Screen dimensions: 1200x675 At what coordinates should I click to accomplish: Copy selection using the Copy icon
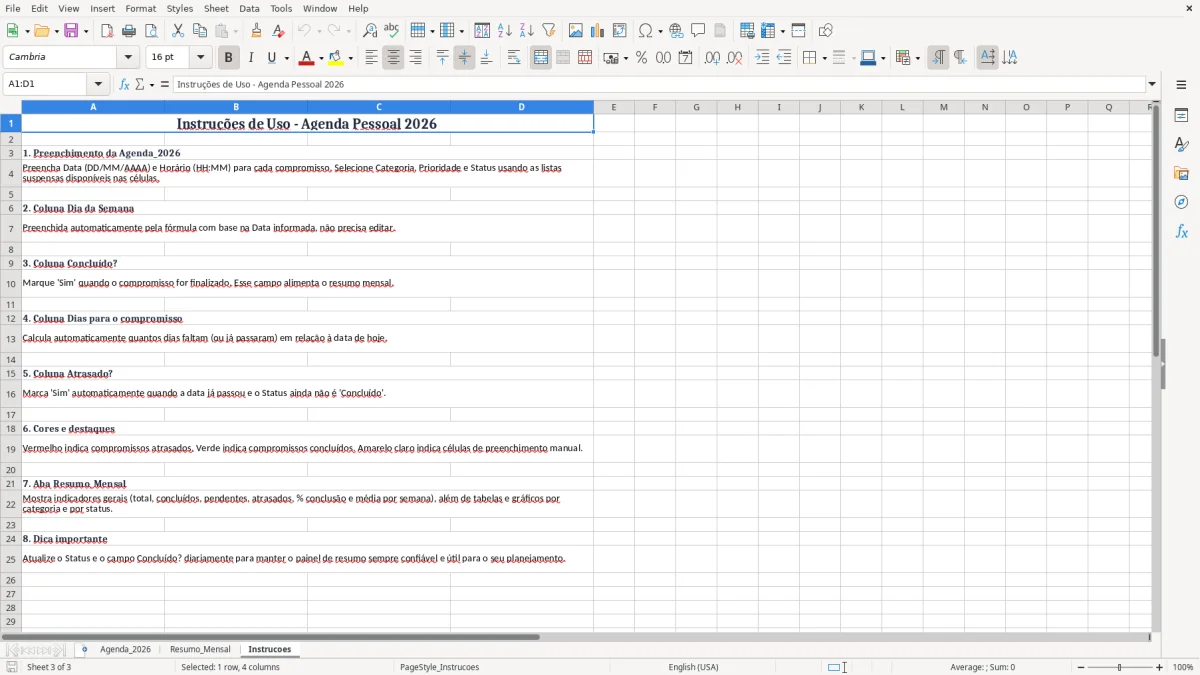(200, 31)
